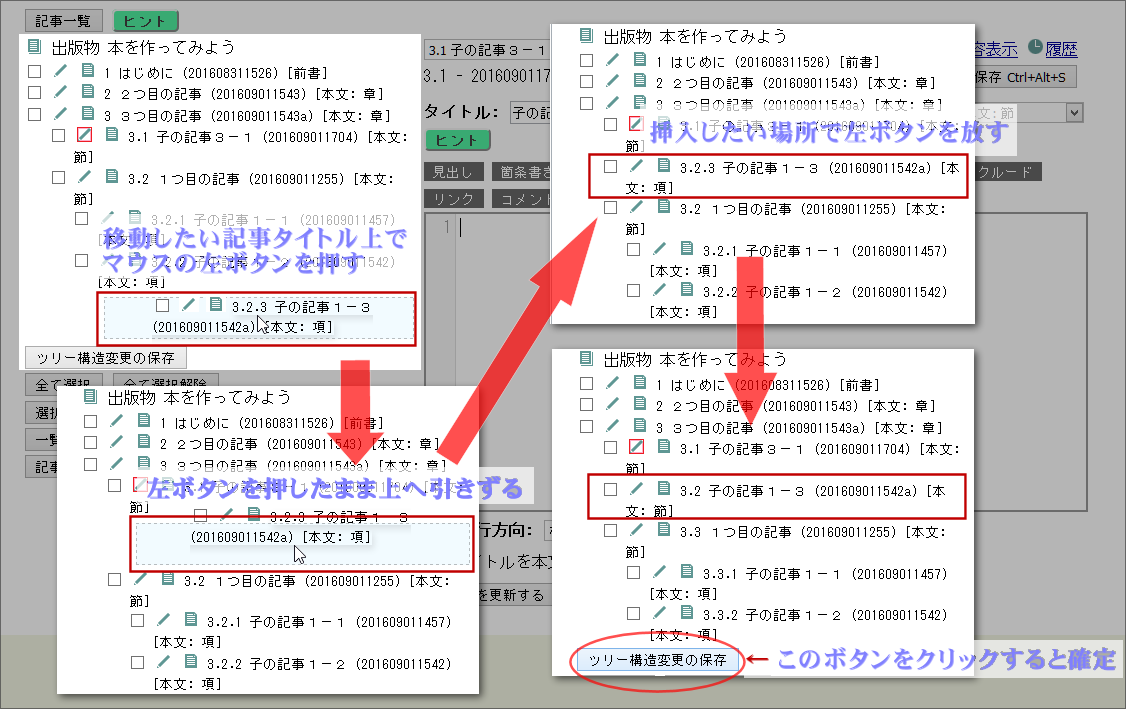Click pencil icon for 3.2.2 in lower-left tree panel
The width and height of the screenshot is (1126, 709).
click(x=164, y=661)
